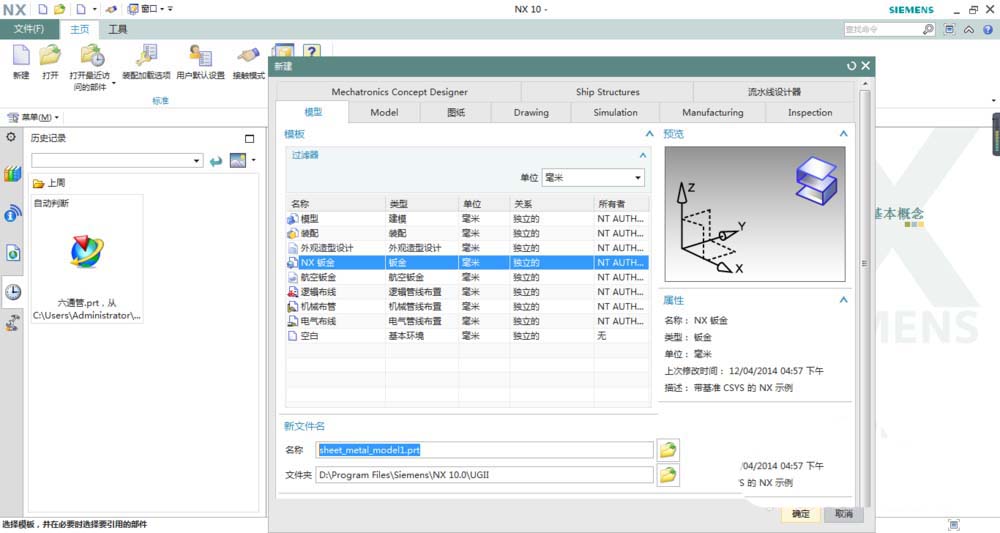
Task: Browse for 文件夹 directory folder icon
Action: pyautogui.click(x=668, y=475)
